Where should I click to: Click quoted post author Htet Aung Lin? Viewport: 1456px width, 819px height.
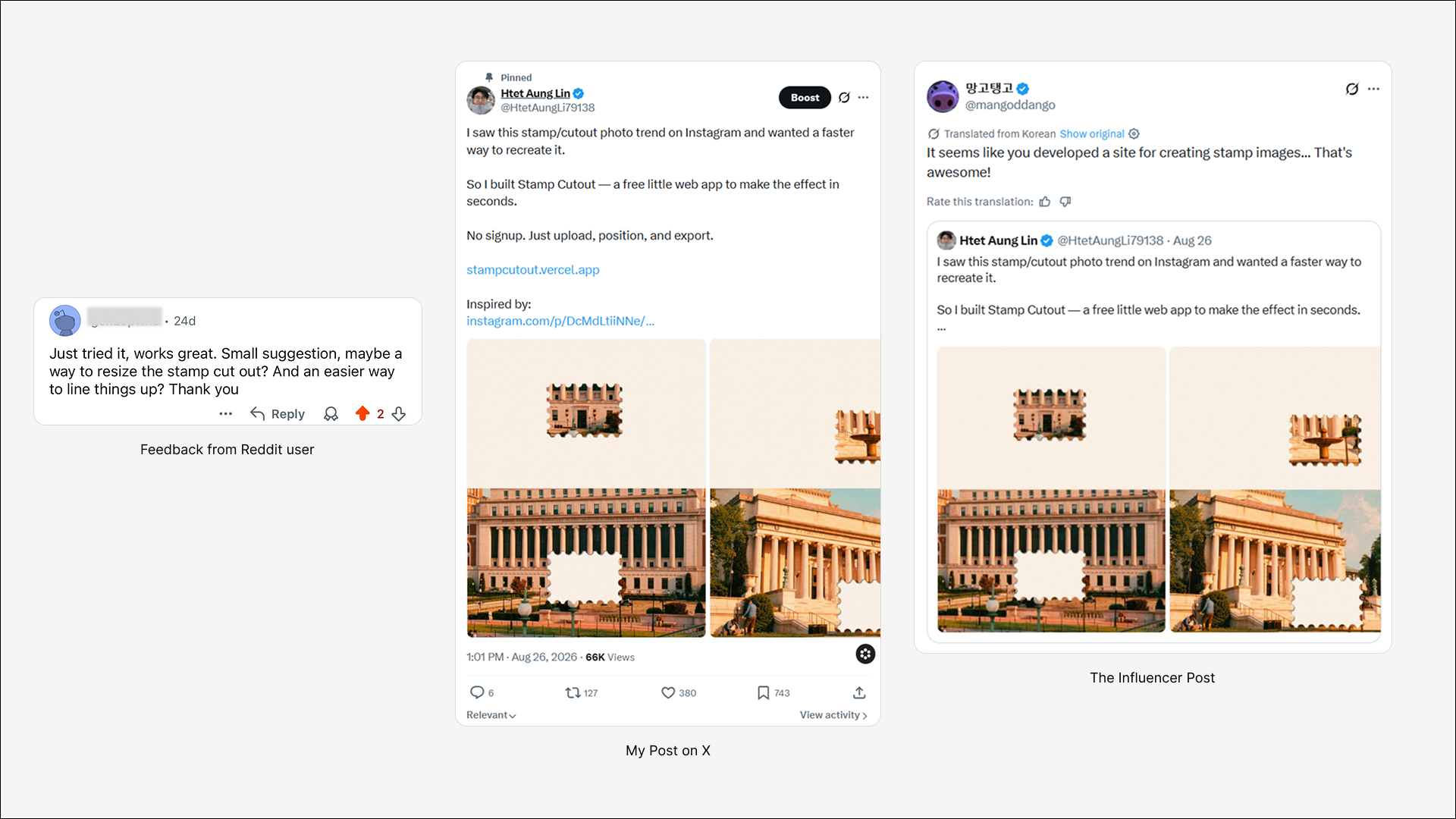tap(998, 240)
